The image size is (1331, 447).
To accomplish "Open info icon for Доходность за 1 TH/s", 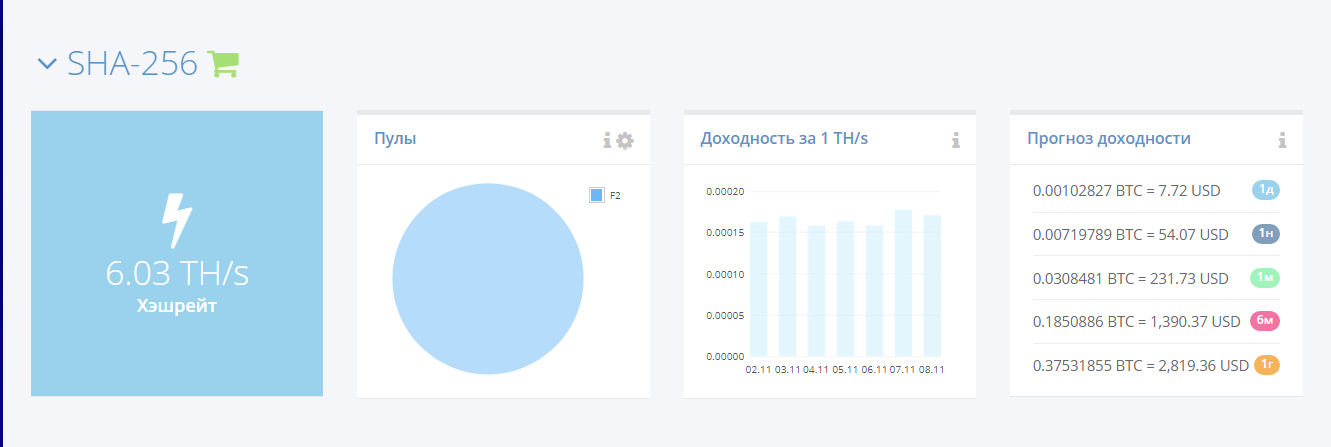I will click(956, 140).
